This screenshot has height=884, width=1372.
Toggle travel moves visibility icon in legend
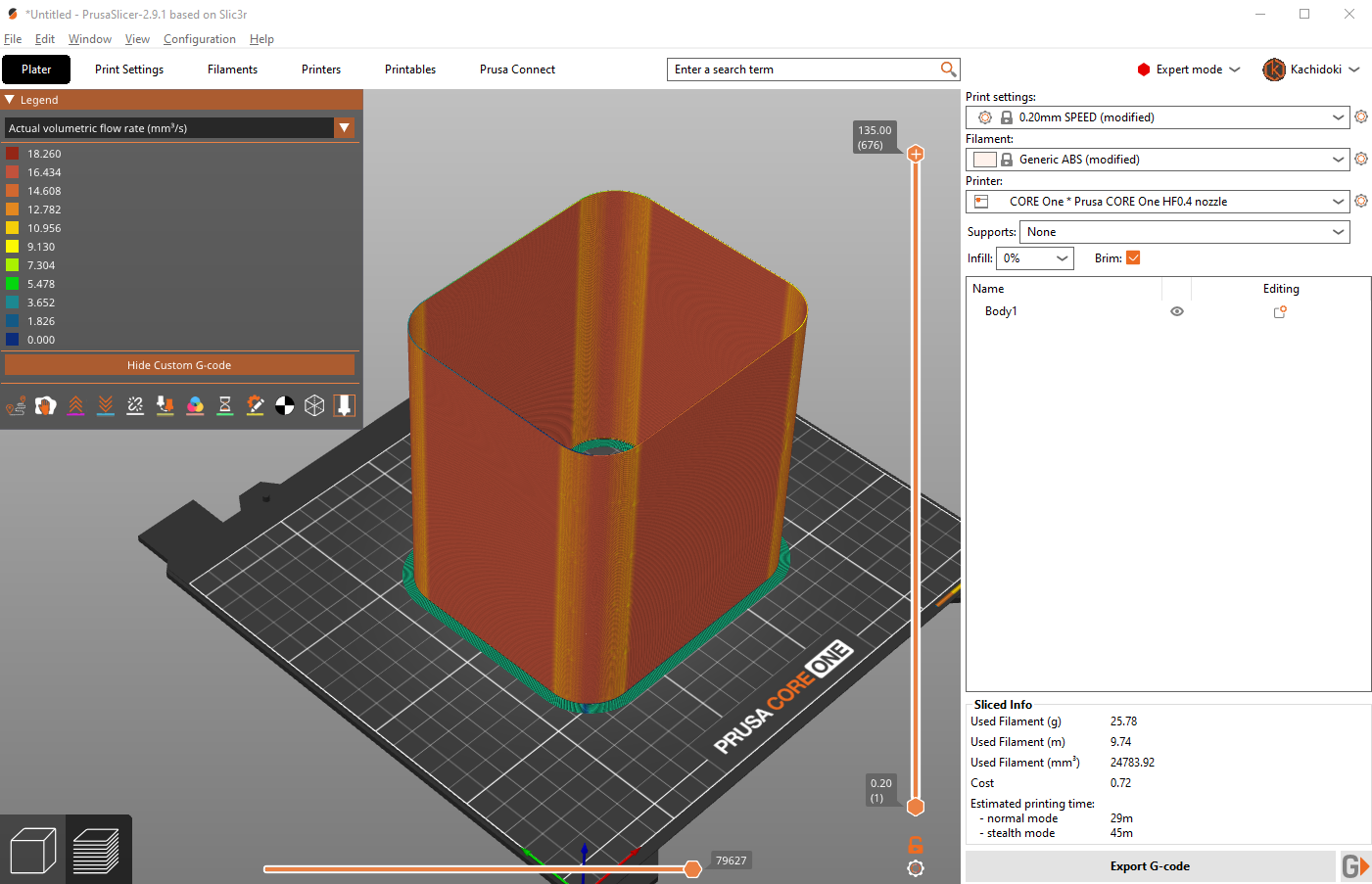click(x=16, y=405)
